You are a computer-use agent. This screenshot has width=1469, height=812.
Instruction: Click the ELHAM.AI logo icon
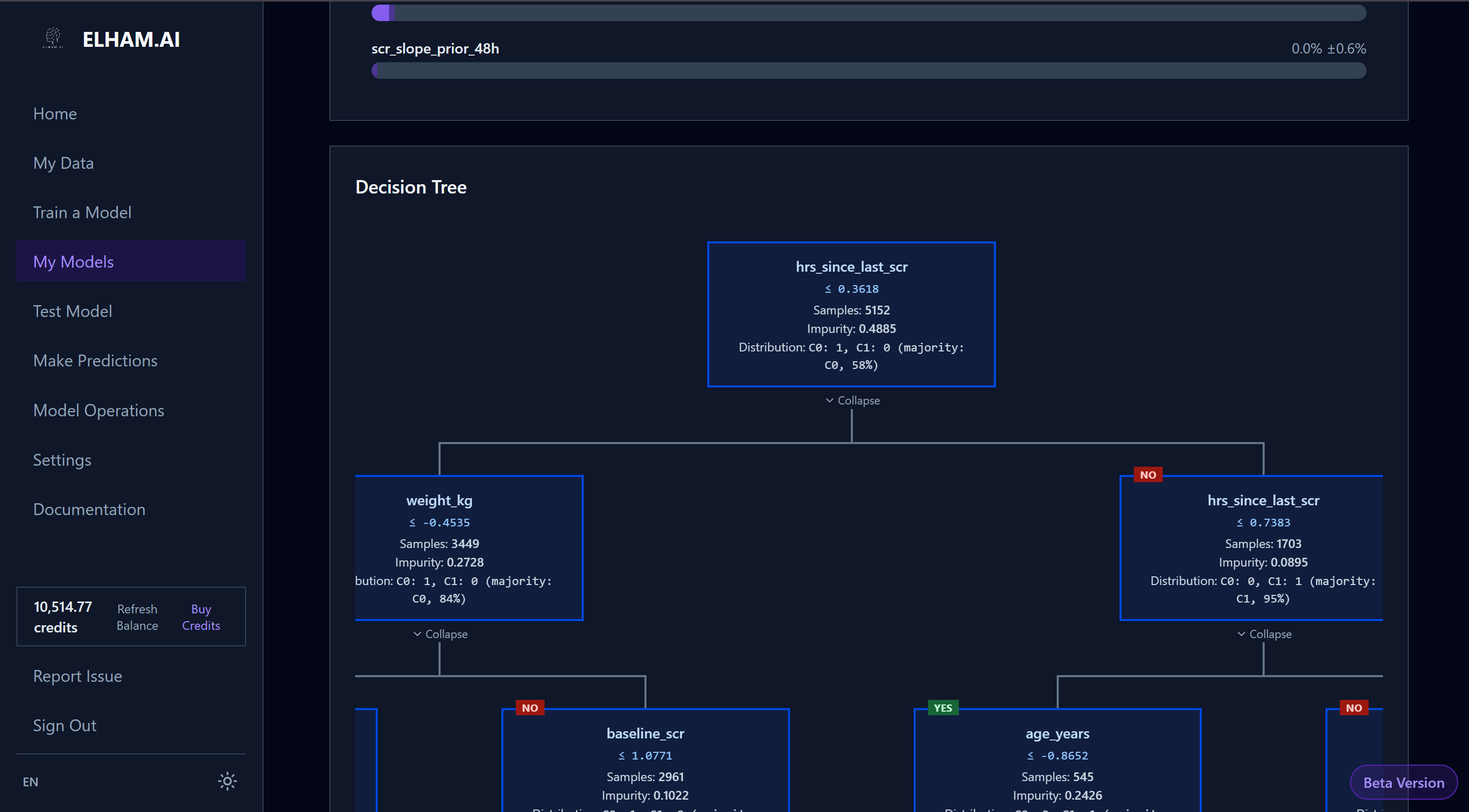click(53, 38)
